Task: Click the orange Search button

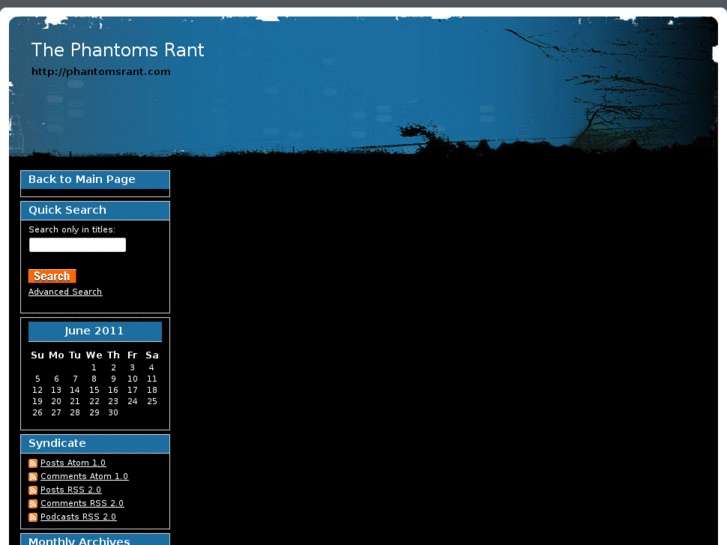Action: pos(52,276)
